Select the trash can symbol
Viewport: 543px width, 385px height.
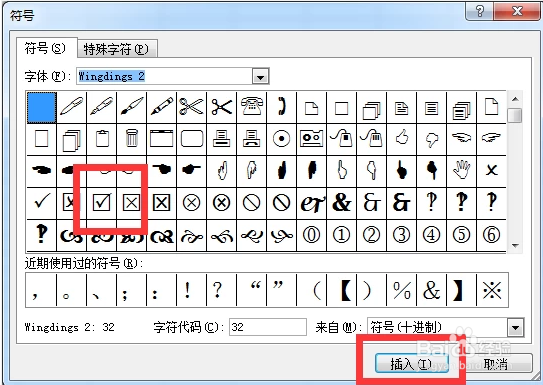(132, 139)
